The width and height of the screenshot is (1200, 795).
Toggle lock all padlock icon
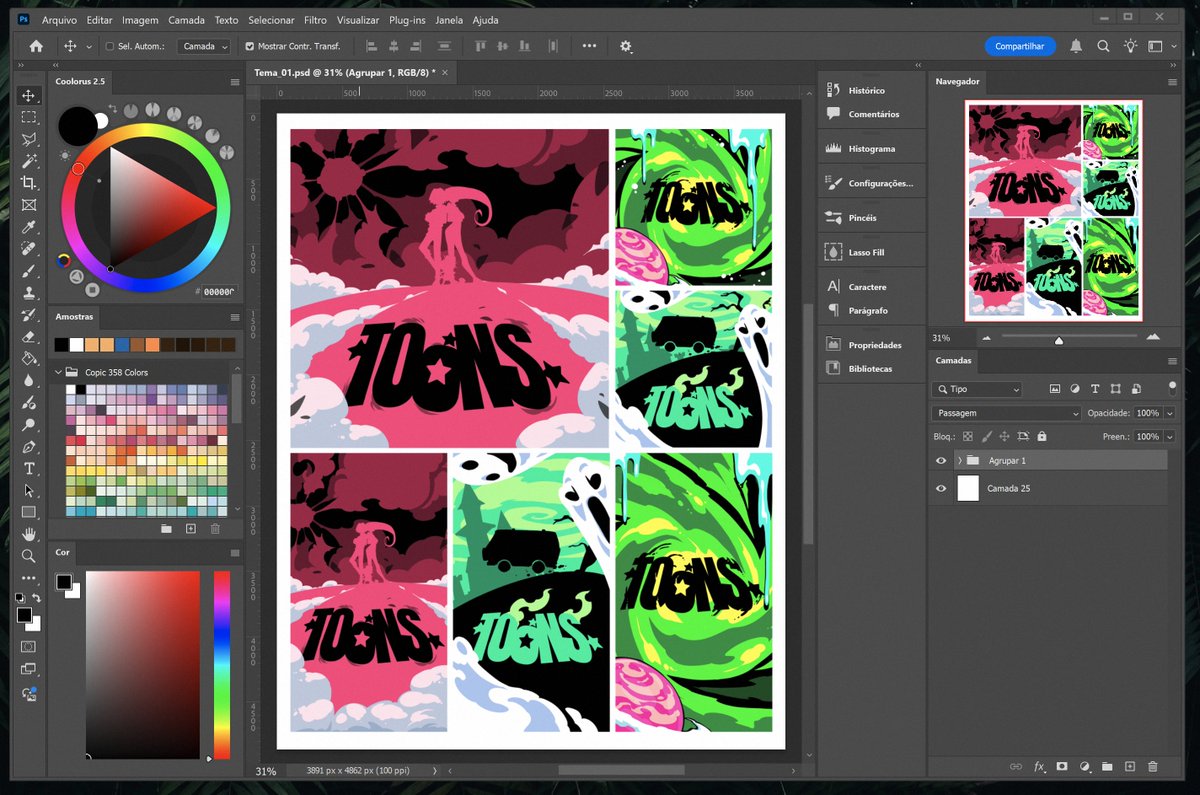1042,437
